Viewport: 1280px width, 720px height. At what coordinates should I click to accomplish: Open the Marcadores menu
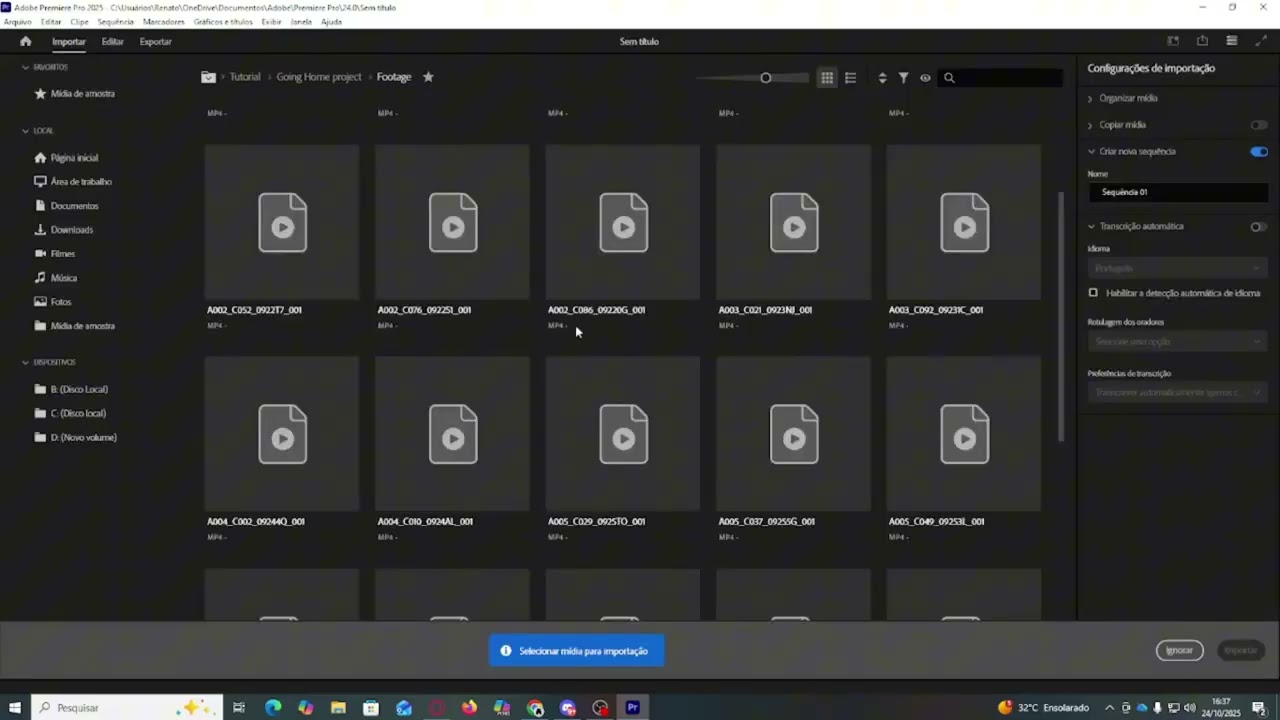[x=163, y=22]
